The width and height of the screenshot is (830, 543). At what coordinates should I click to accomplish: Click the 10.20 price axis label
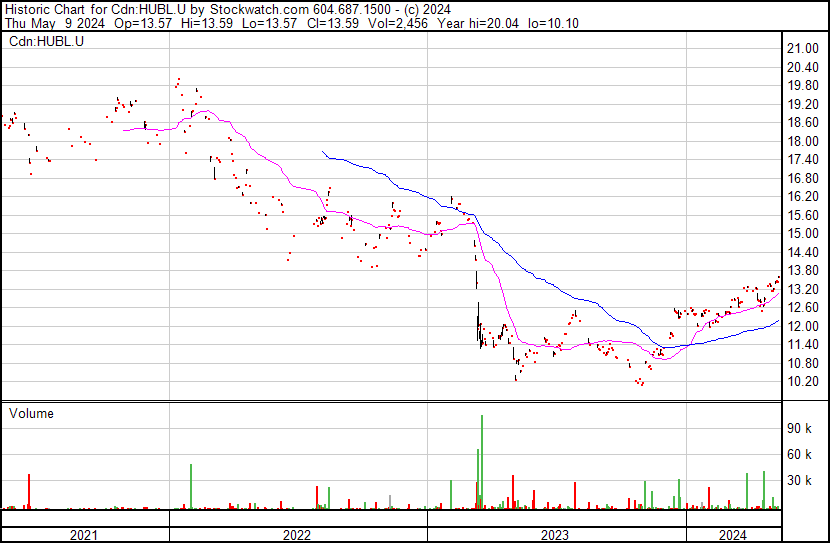[802, 382]
